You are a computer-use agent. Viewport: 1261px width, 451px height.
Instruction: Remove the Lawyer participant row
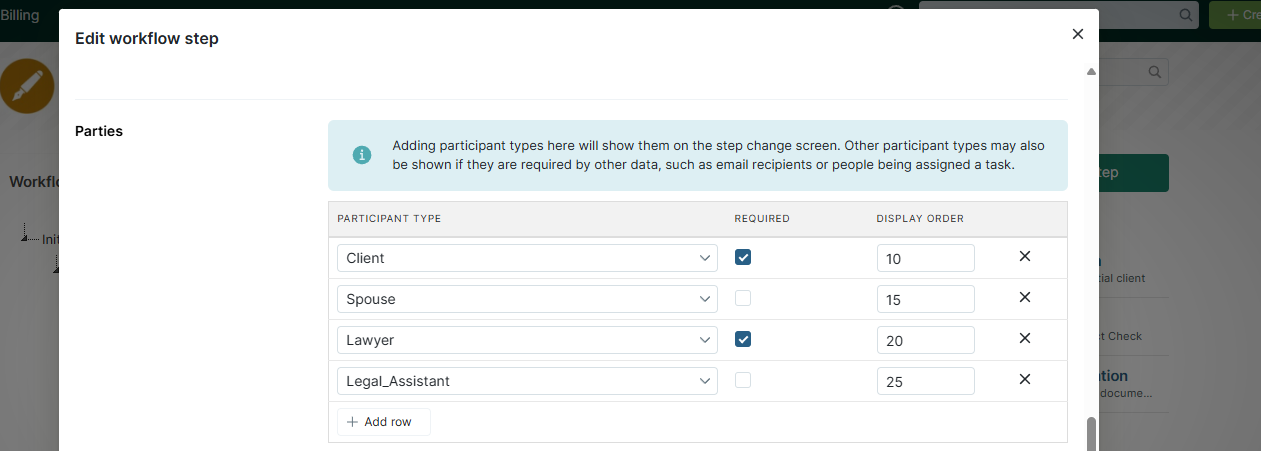[1024, 339]
